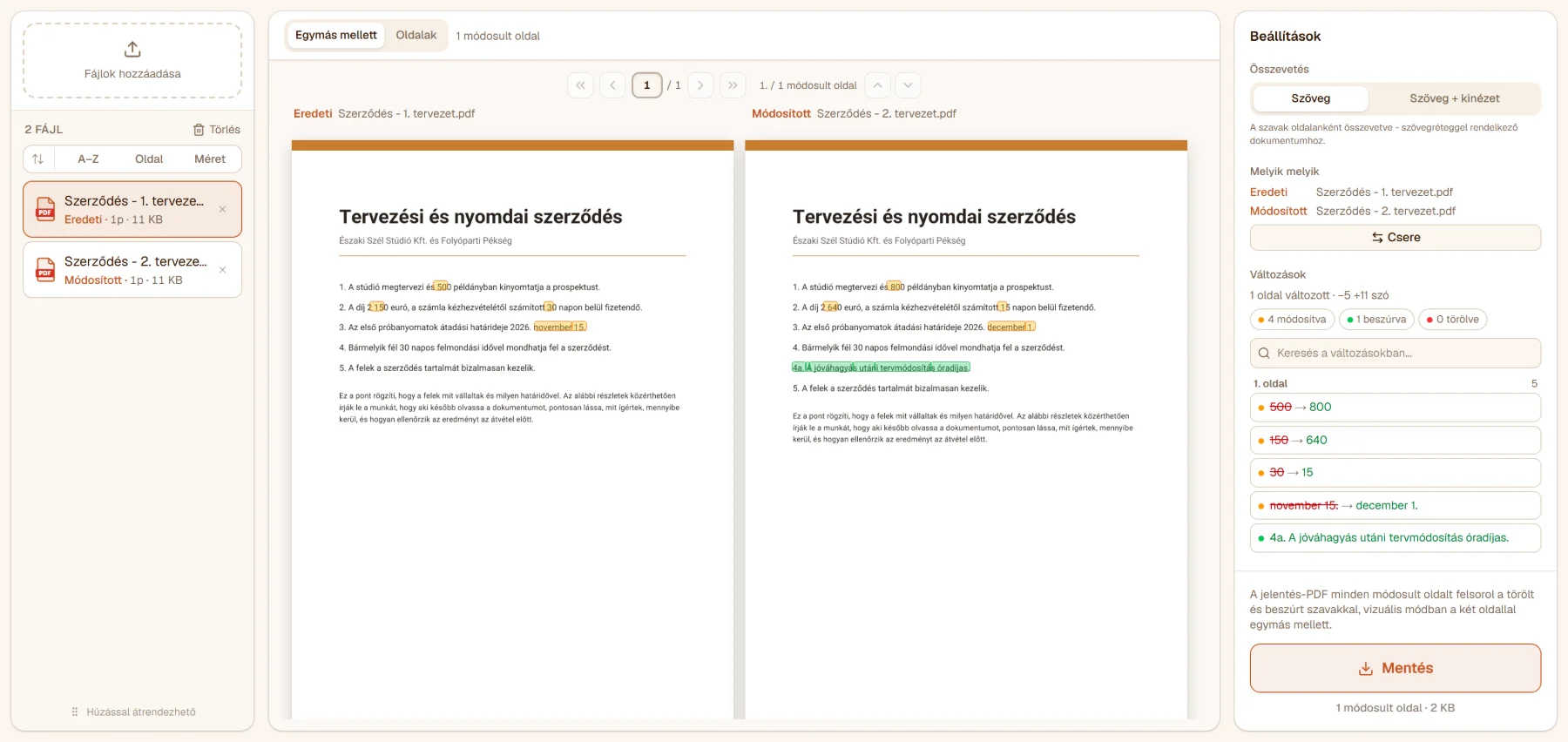Click the PDF icon of the Módosított file
1568x742 pixels.
coord(45,270)
